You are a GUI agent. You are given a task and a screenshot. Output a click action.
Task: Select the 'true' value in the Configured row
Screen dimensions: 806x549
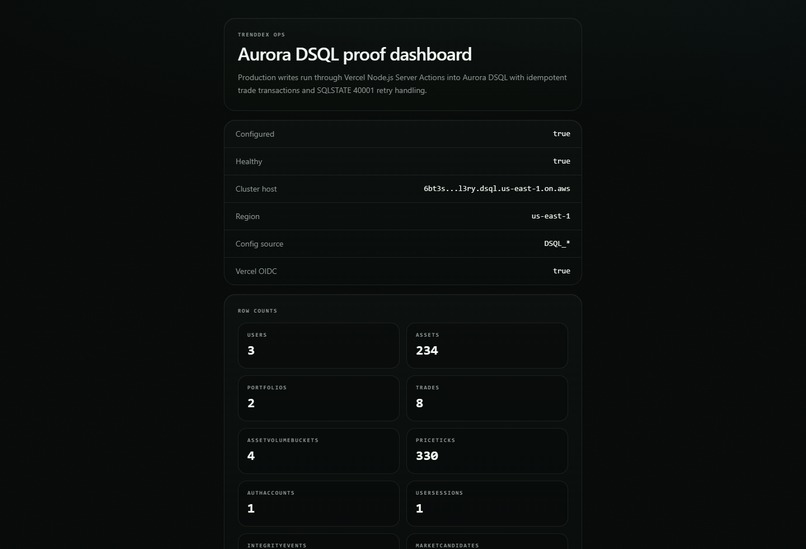point(561,134)
